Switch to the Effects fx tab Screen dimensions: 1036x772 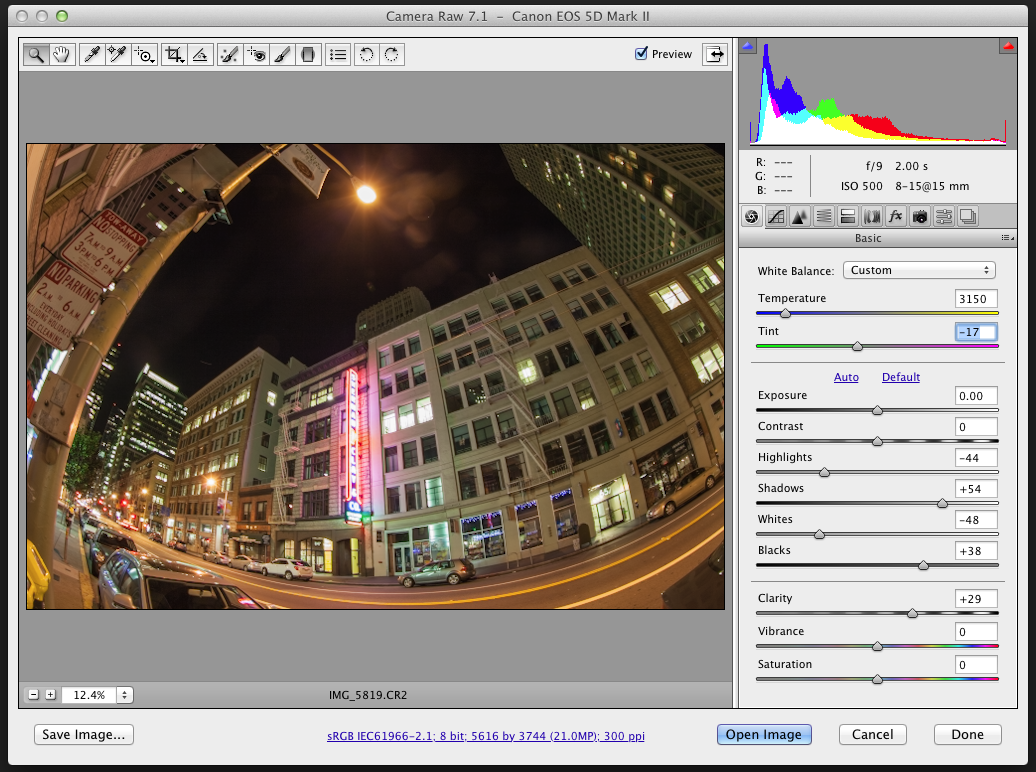(x=896, y=216)
